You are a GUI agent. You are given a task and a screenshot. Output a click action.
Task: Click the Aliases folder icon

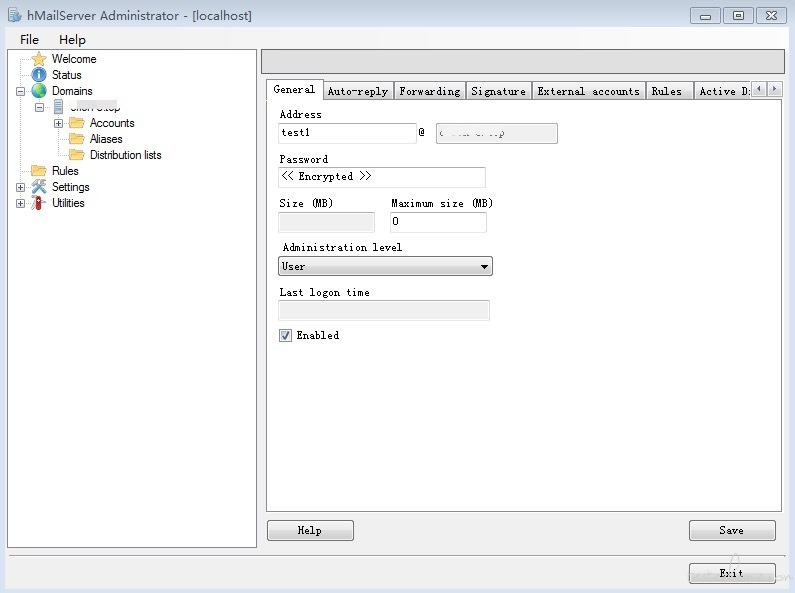click(x=77, y=139)
